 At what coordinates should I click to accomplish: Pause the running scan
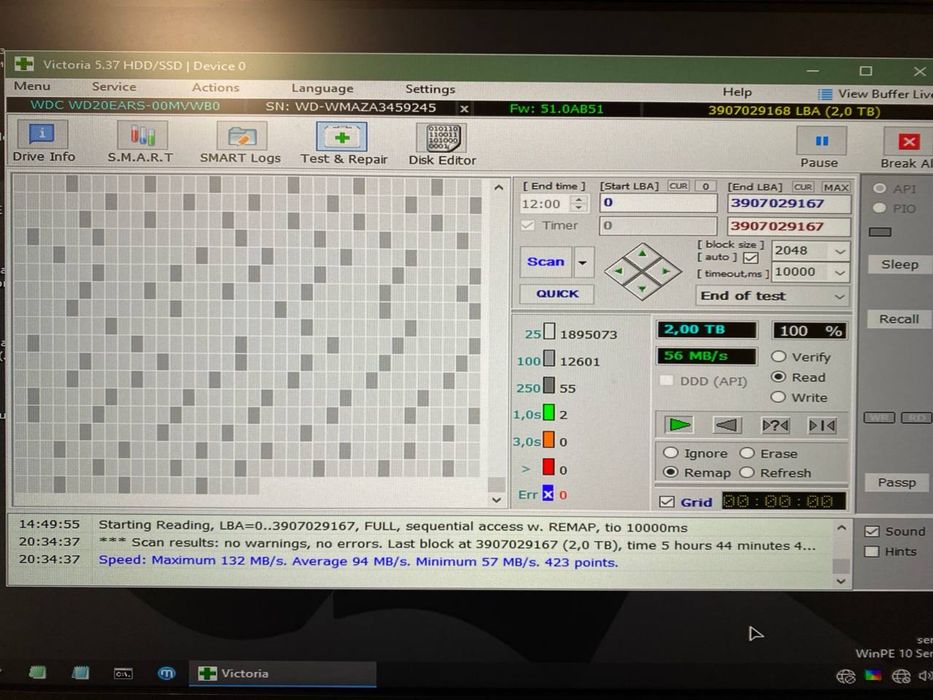coord(822,141)
